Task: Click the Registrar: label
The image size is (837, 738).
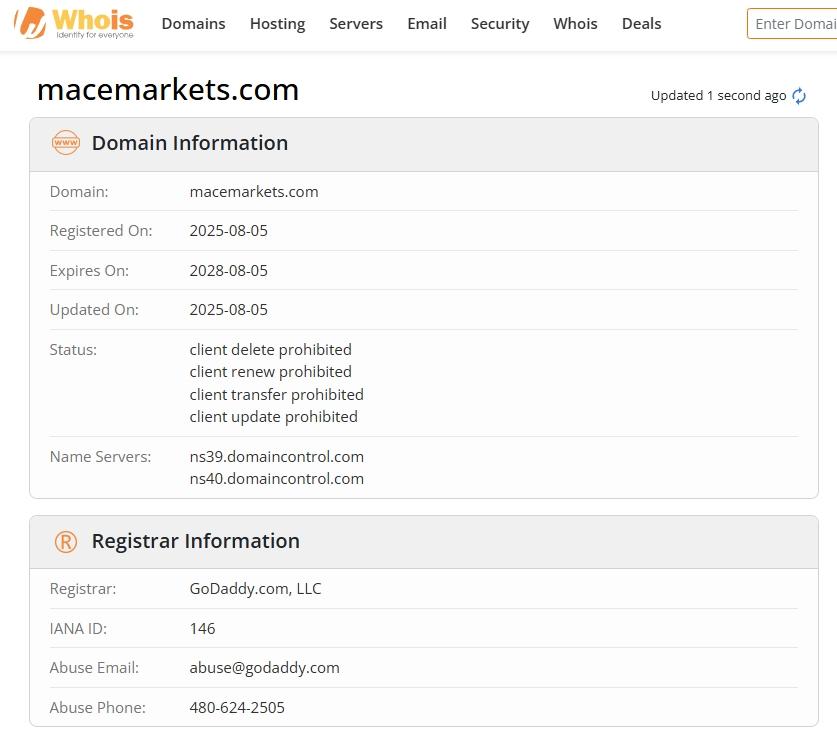Action: tap(83, 589)
